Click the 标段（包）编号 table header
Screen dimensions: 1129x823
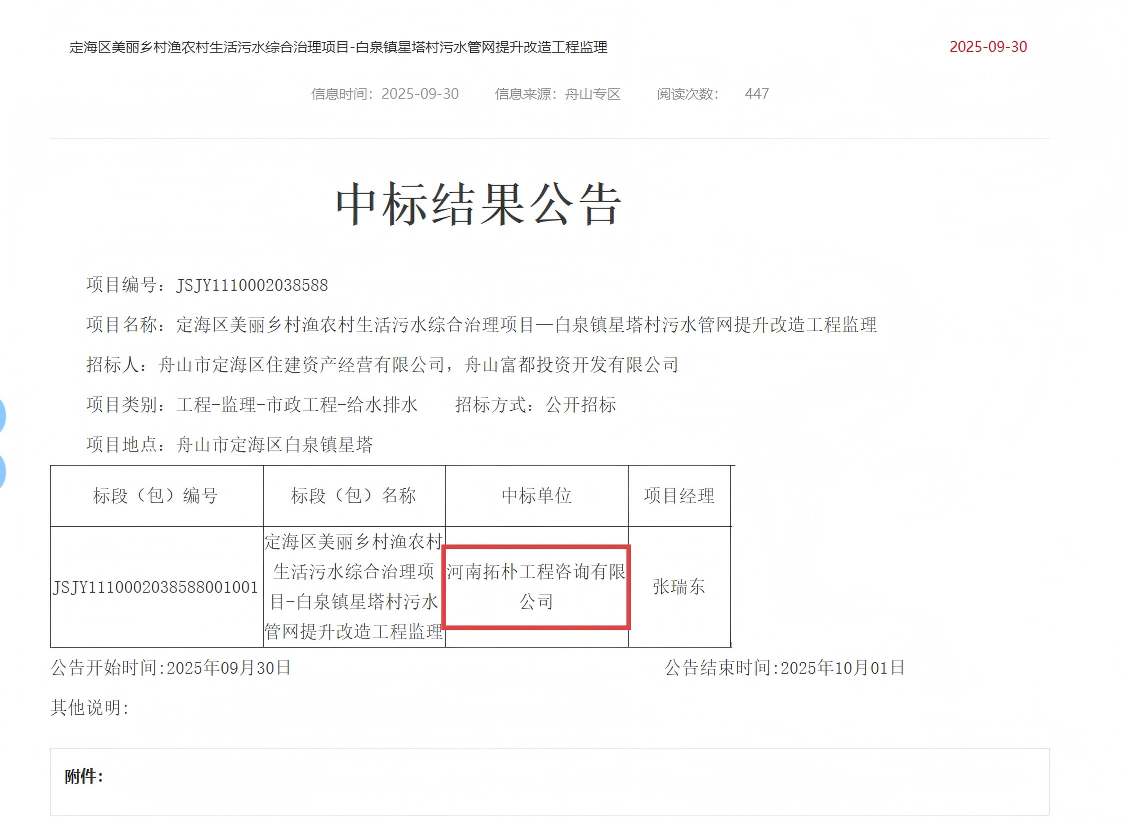(155, 495)
